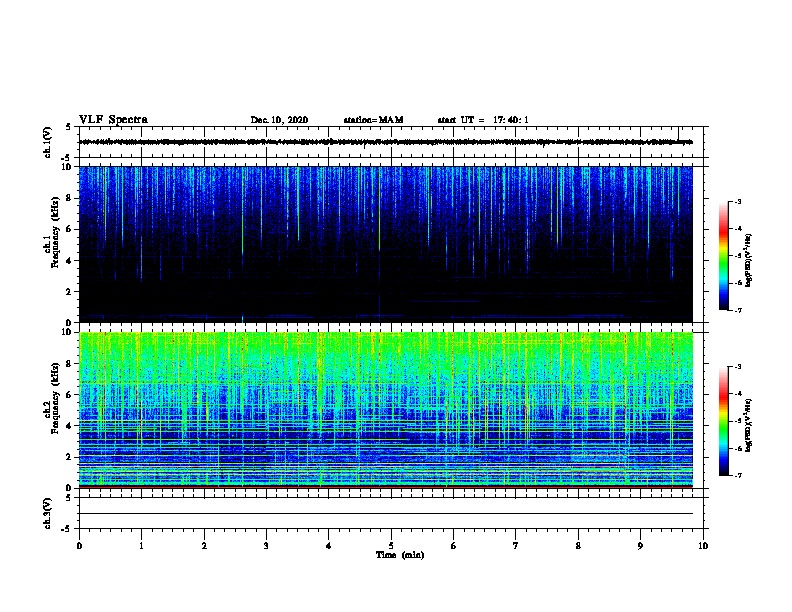Click the time axis tick label "5"
This screenshot has width=792, height=612.
[x=391, y=546]
